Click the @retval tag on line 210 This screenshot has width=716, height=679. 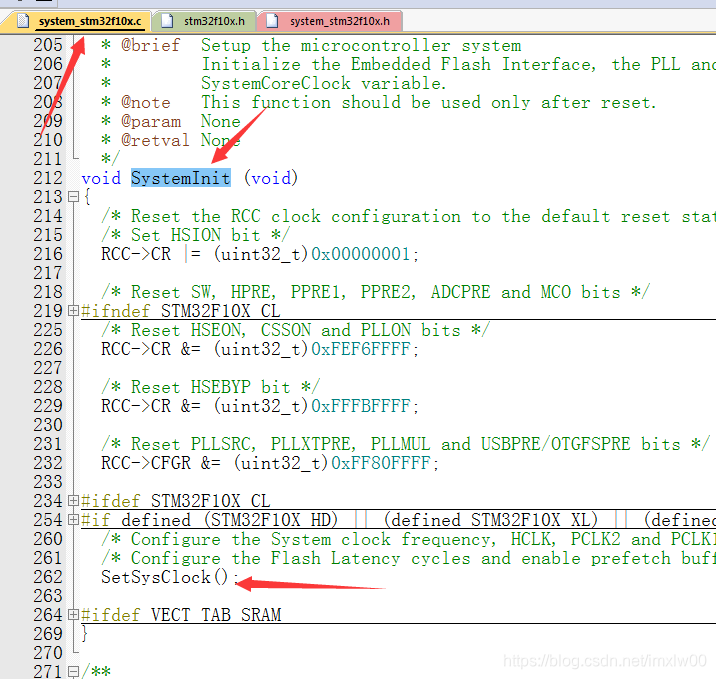pyautogui.click(x=155, y=140)
